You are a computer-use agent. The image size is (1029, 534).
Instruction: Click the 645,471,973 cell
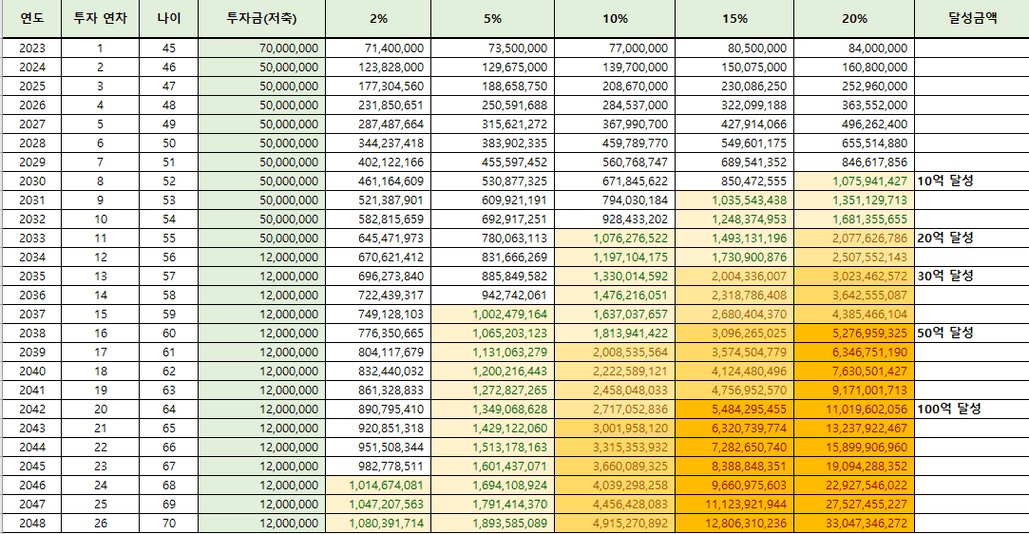(378, 238)
